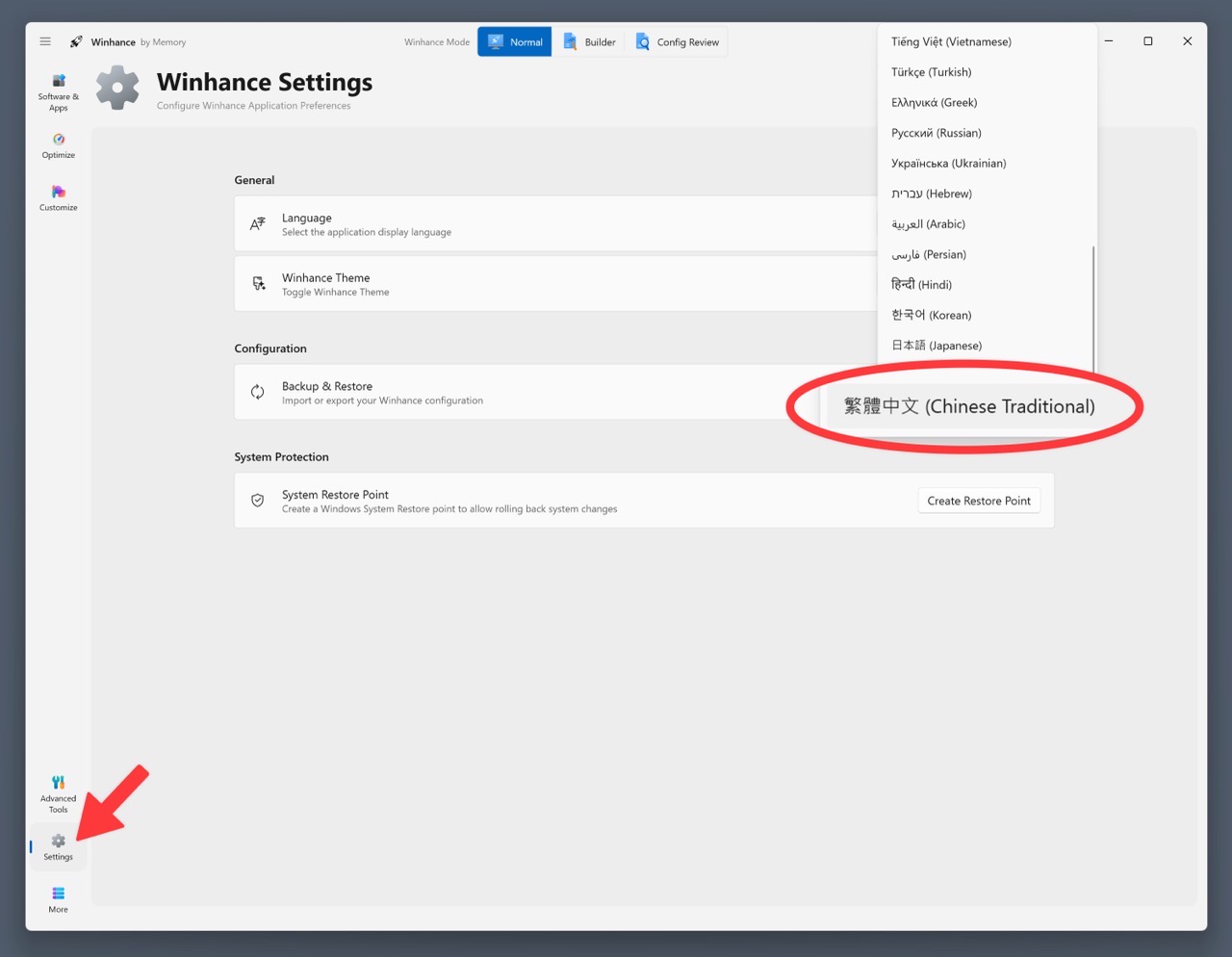Click the Backup & Restore row label

[327, 386]
